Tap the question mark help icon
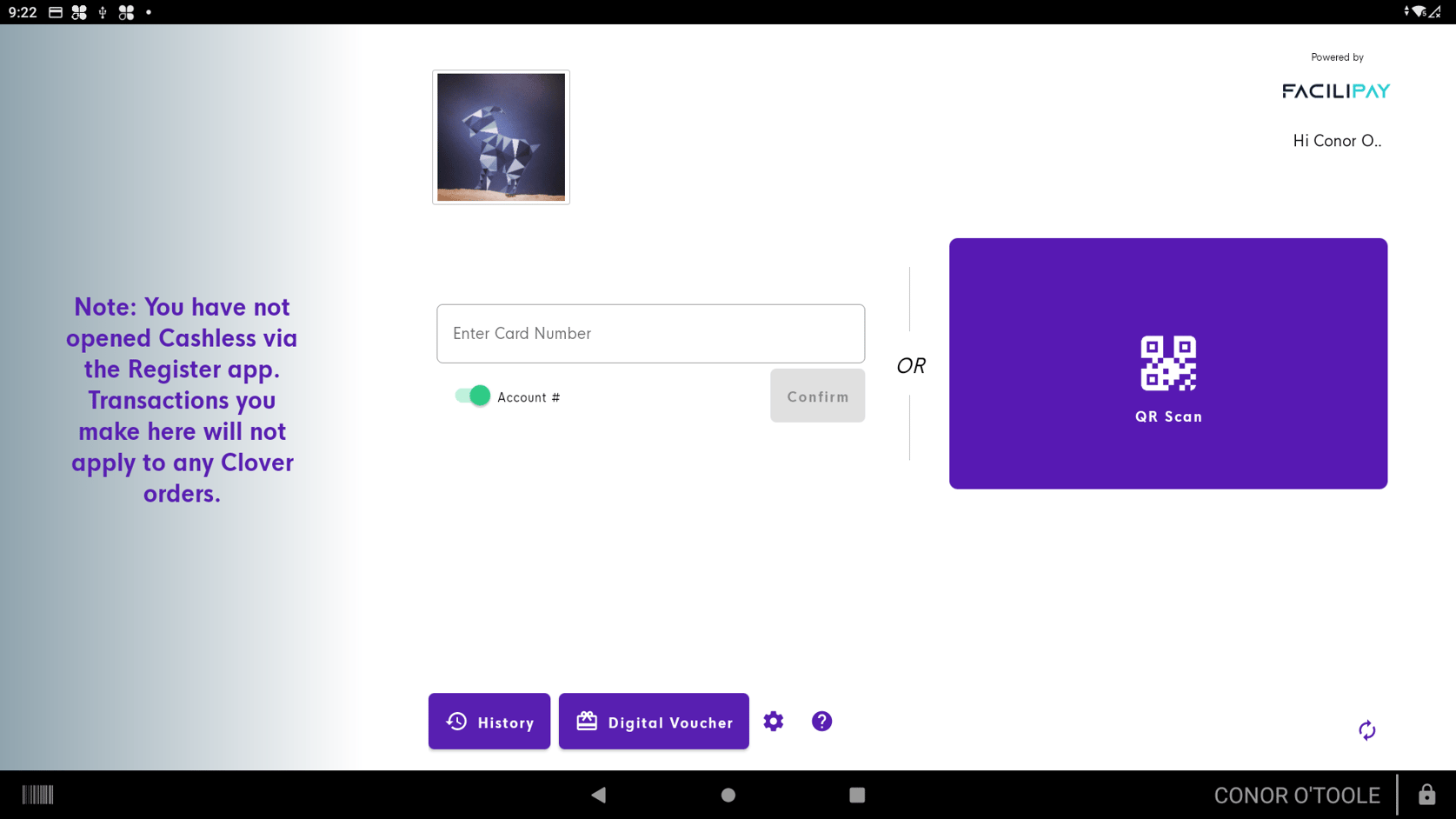This screenshot has width=1456, height=819. click(x=821, y=721)
